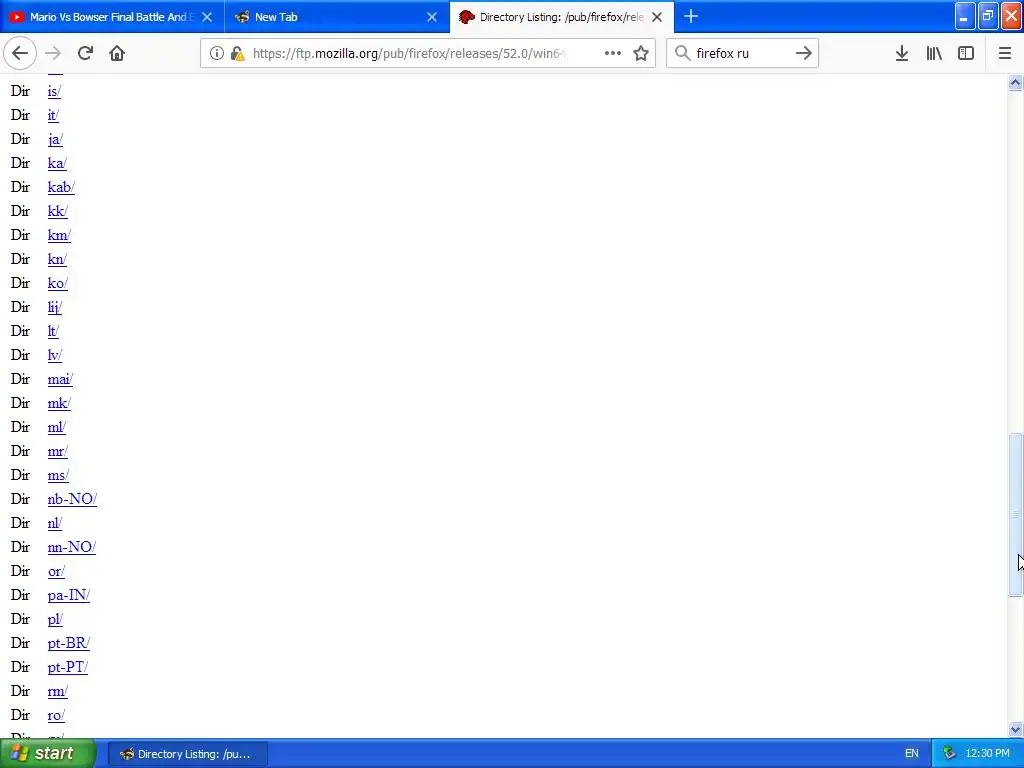
Task: Open the mk/ directory link
Action: (x=59, y=404)
